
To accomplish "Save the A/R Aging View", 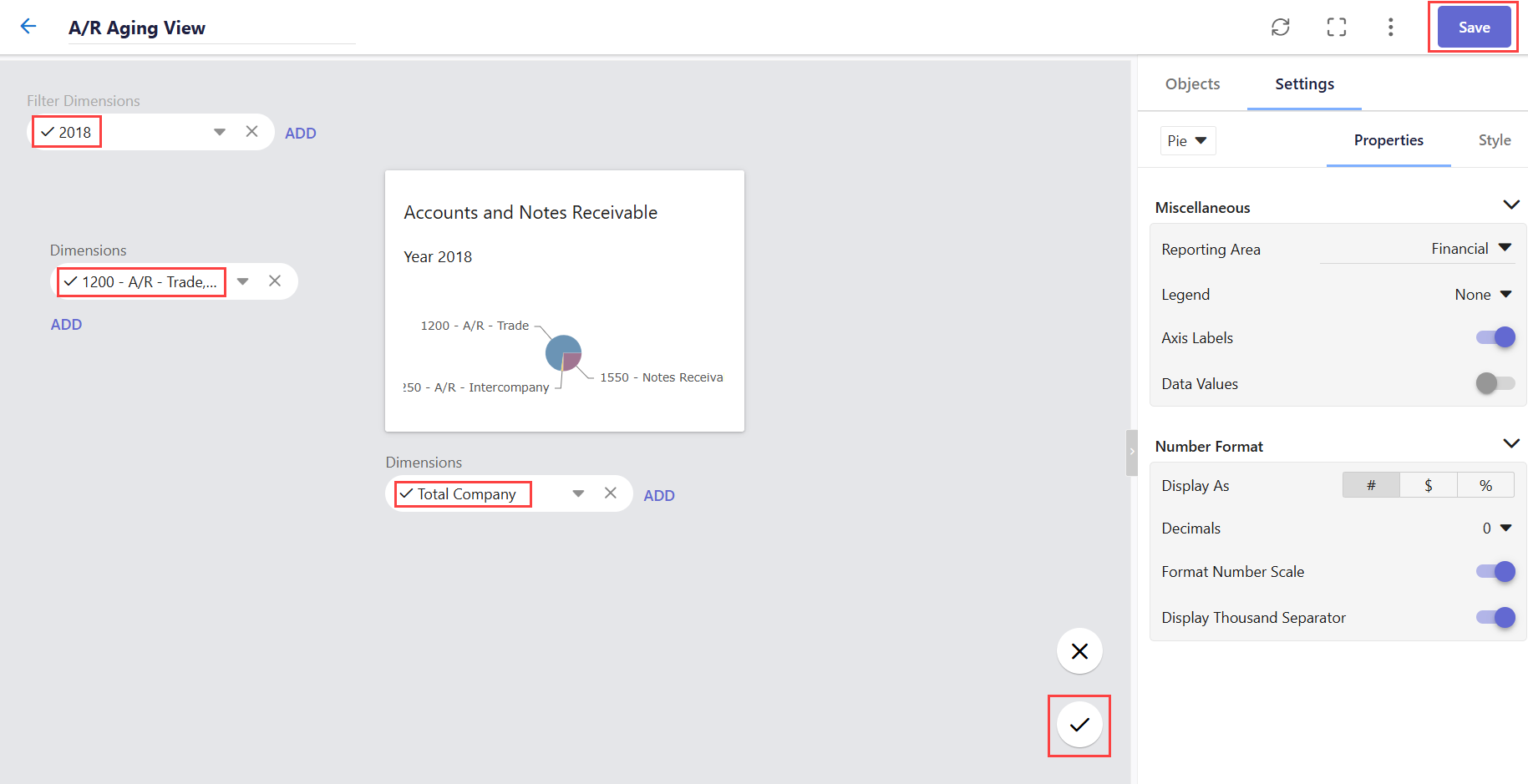I will click(1474, 28).
